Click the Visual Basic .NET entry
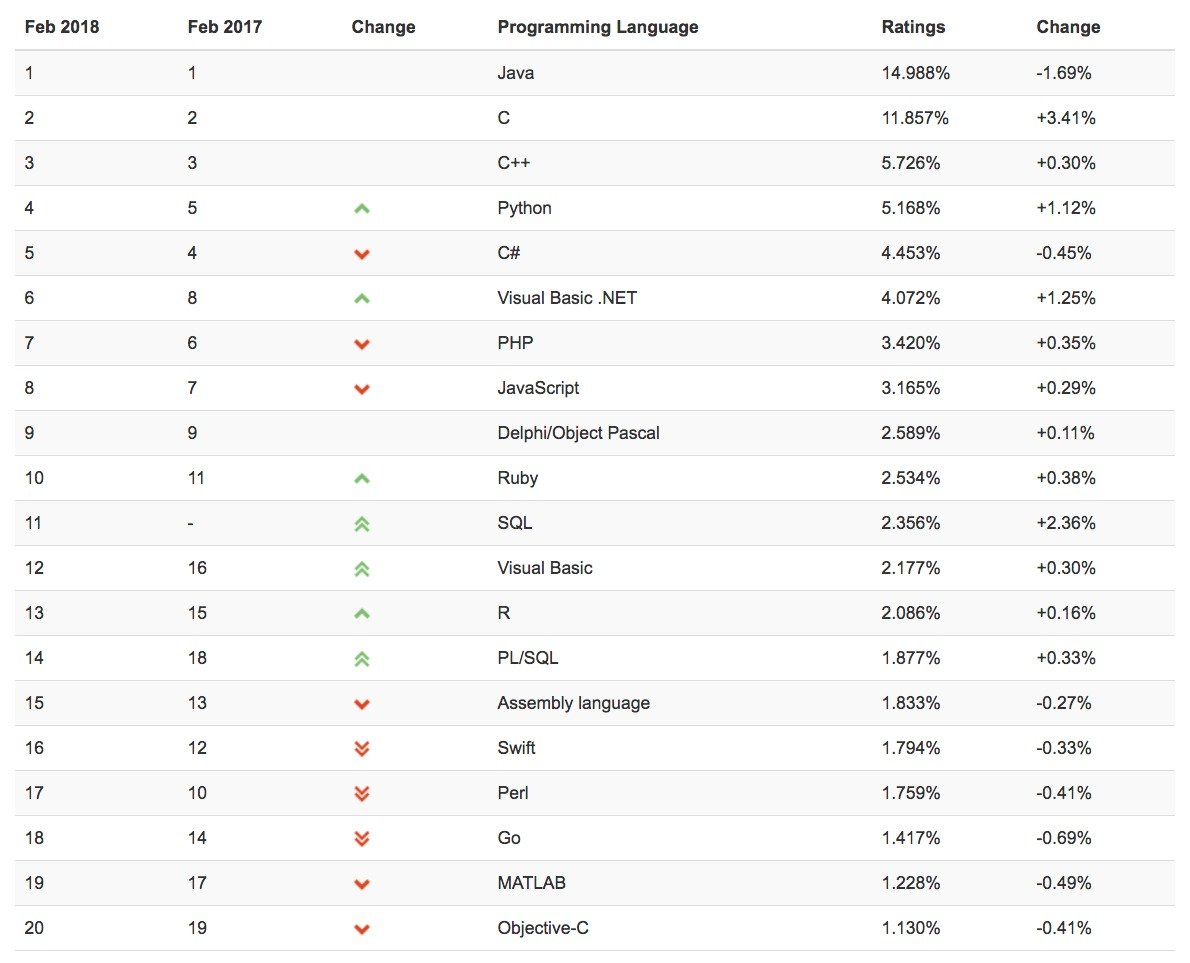 (567, 297)
